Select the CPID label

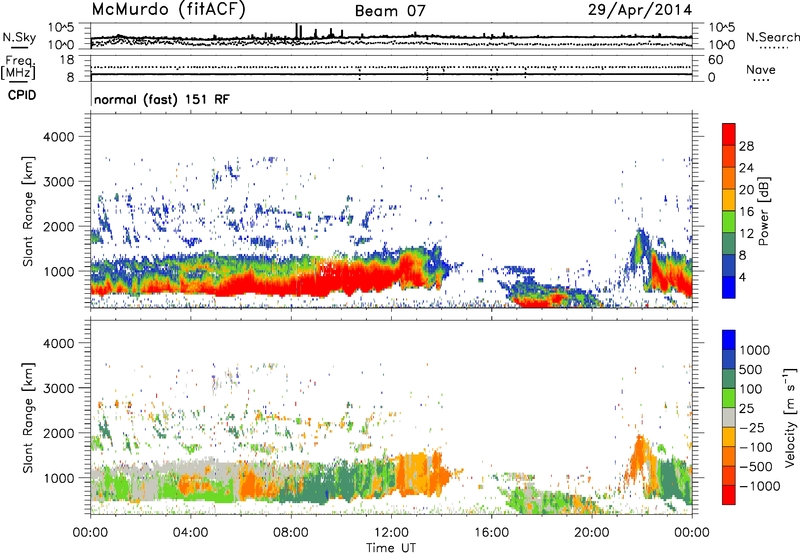tap(22, 95)
